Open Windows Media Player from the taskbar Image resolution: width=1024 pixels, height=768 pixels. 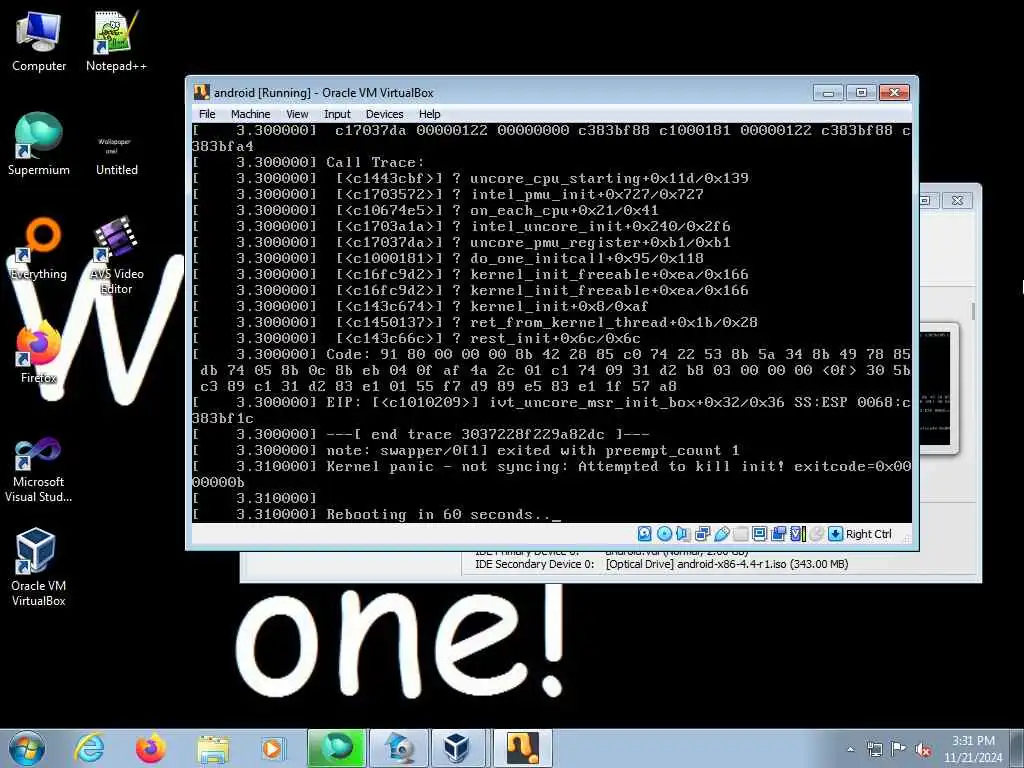click(273, 748)
